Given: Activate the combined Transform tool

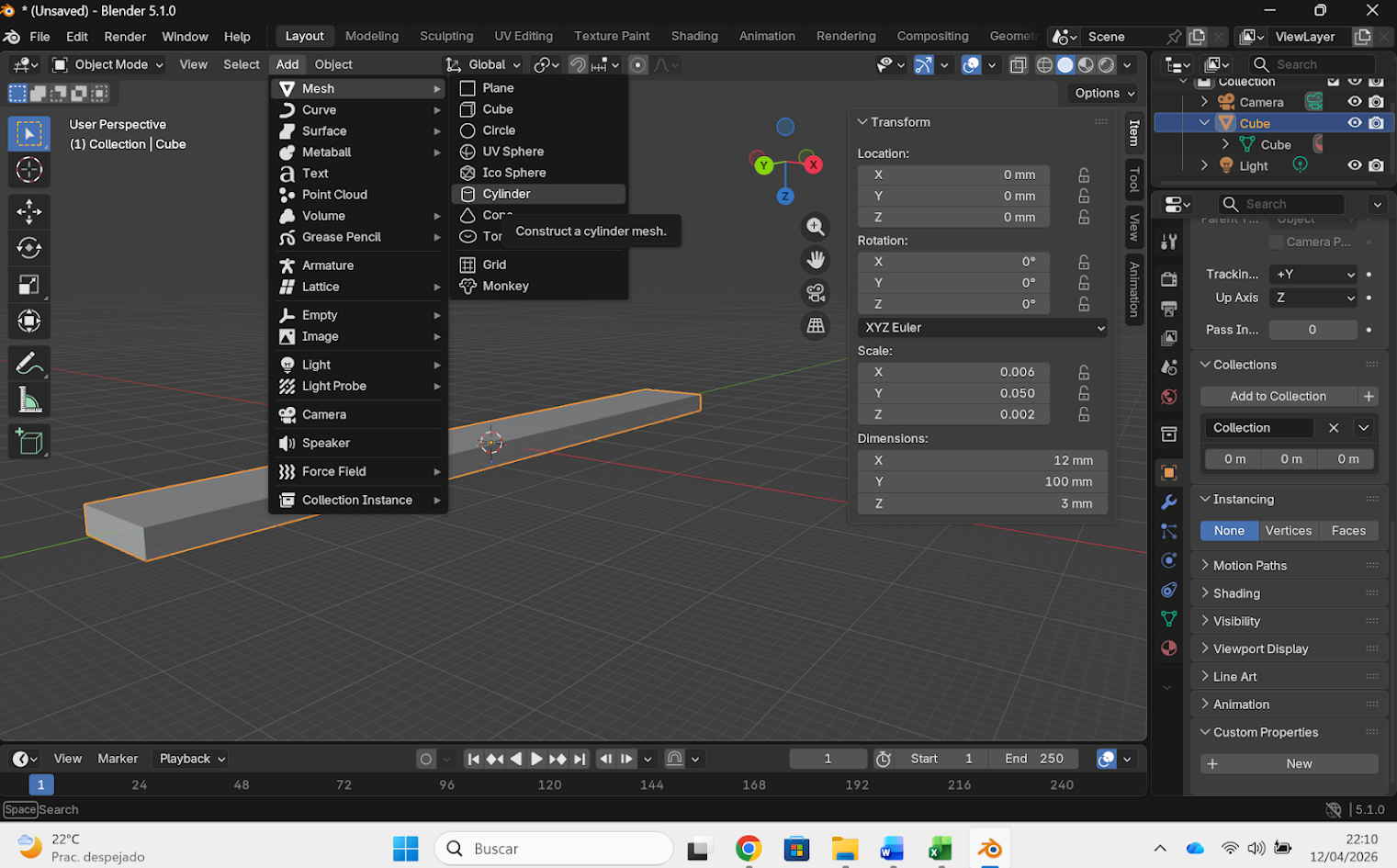Looking at the screenshot, I should tap(29, 321).
